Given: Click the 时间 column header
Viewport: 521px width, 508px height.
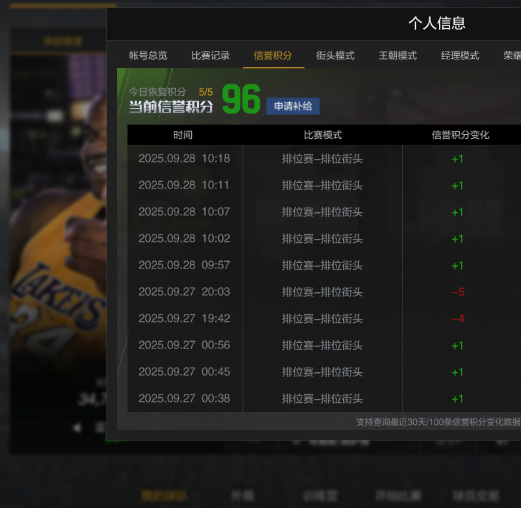Looking at the screenshot, I should pos(183,135).
